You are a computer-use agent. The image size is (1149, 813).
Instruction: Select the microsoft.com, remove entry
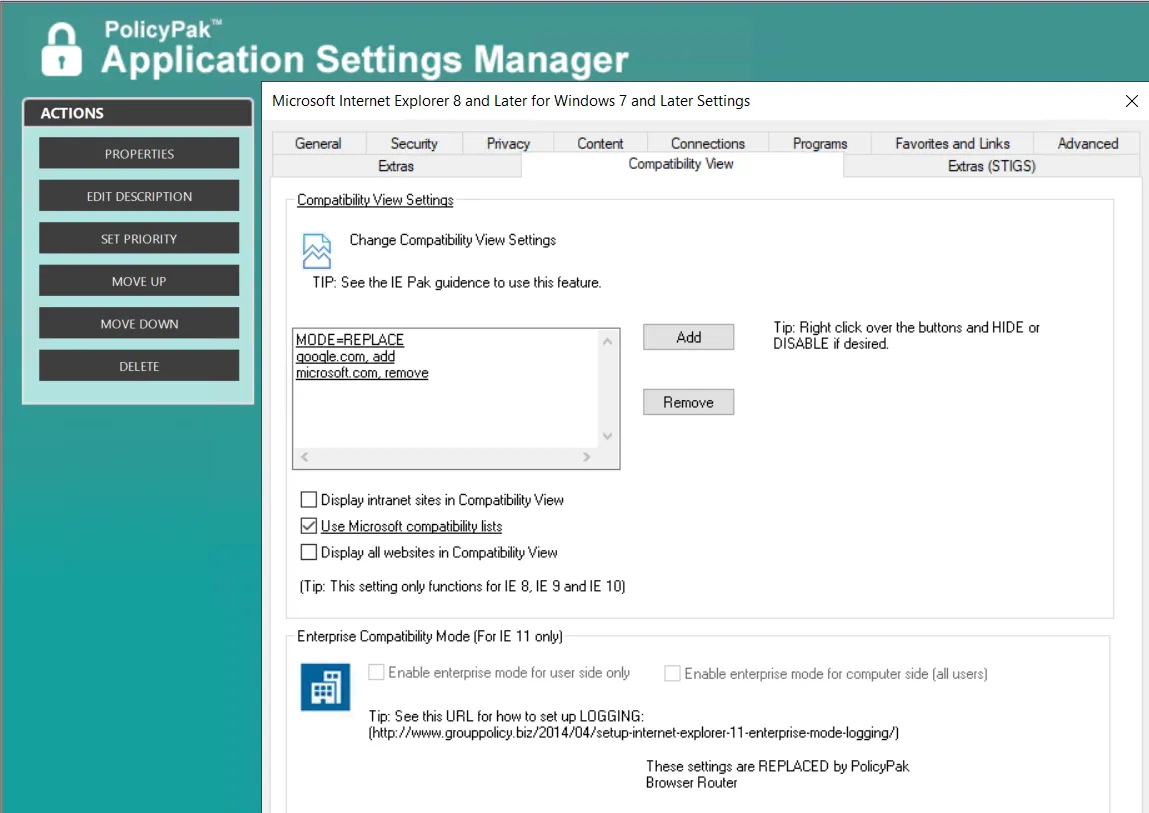point(362,373)
